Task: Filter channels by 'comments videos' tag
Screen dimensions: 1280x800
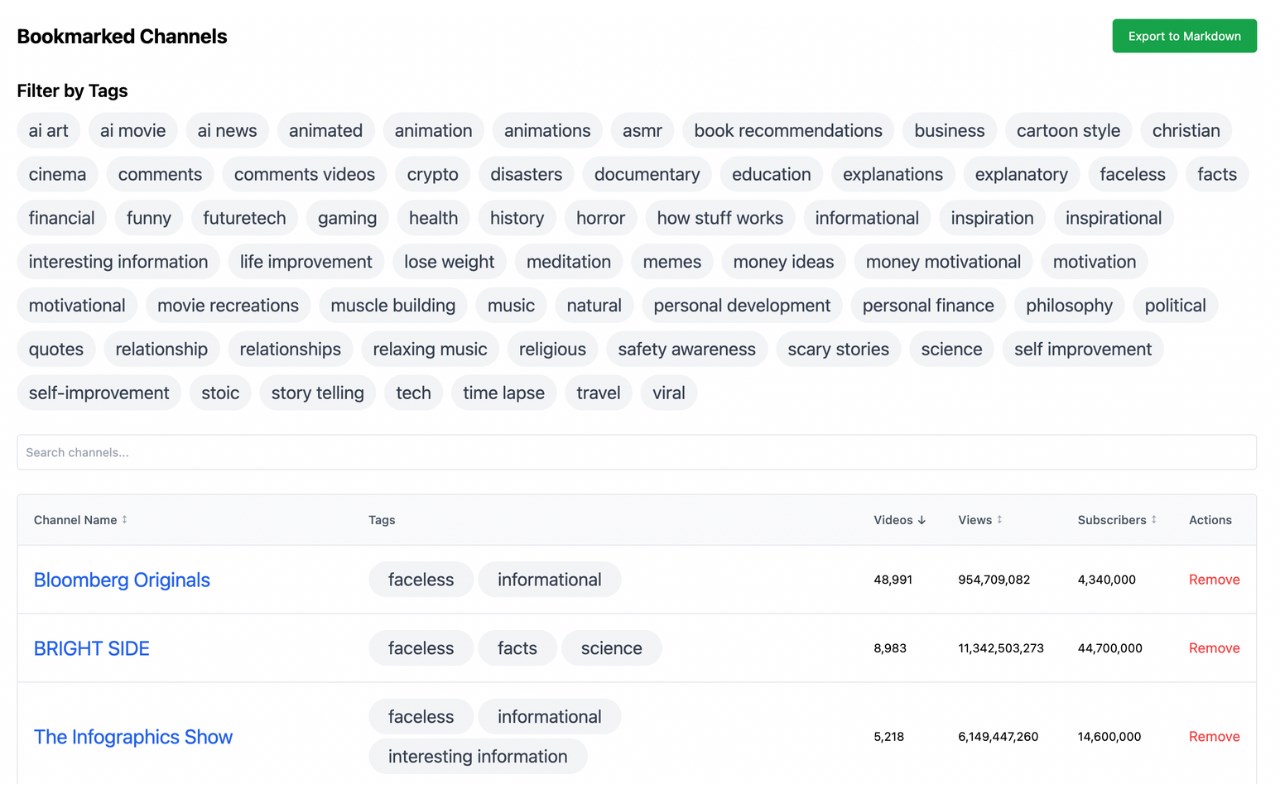Action: 304,174
